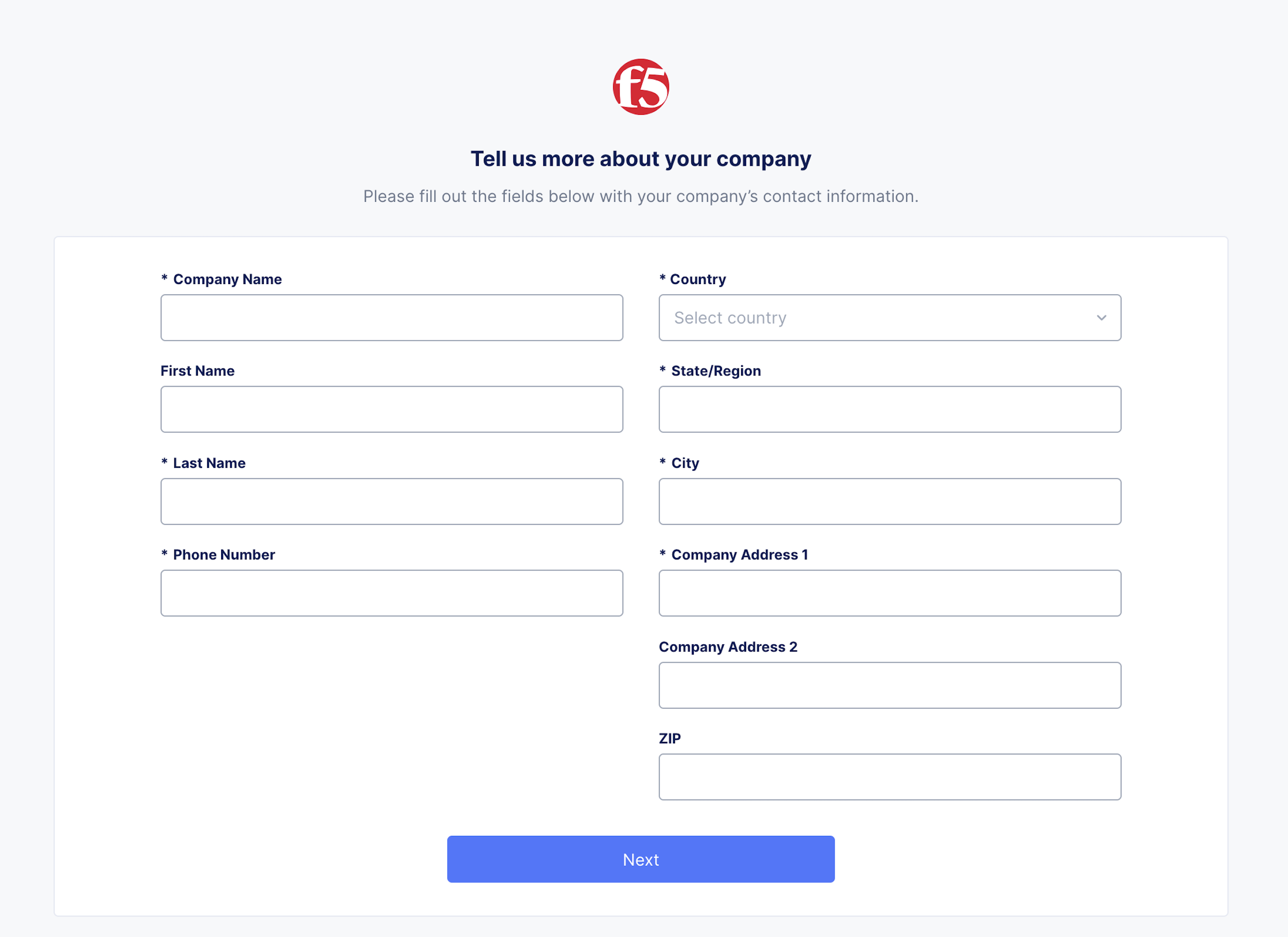Click the Country dropdown chevron arrow

pyautogui.click(x=1101, y=318)
